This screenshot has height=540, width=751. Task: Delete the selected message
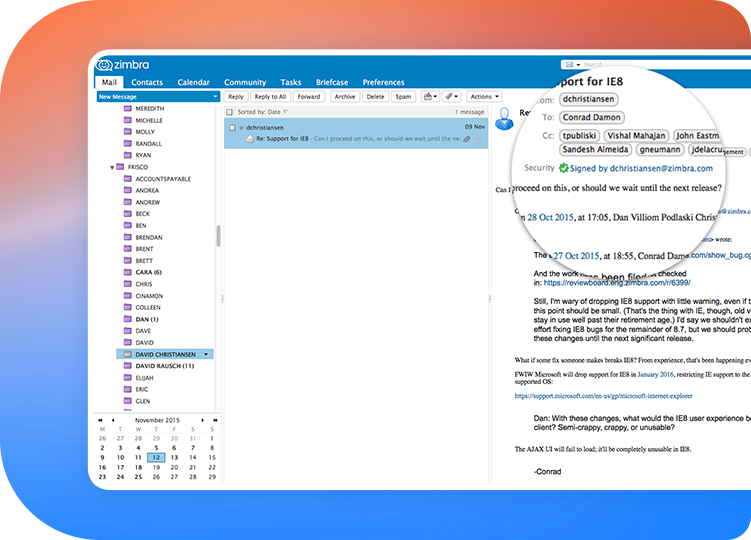[x=376, y=96]
